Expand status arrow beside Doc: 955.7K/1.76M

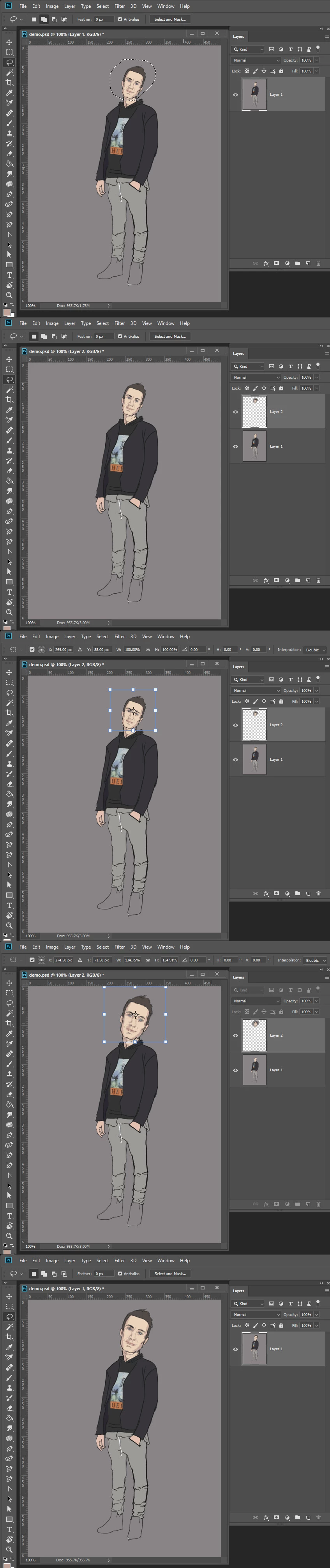tap(109, 305)
